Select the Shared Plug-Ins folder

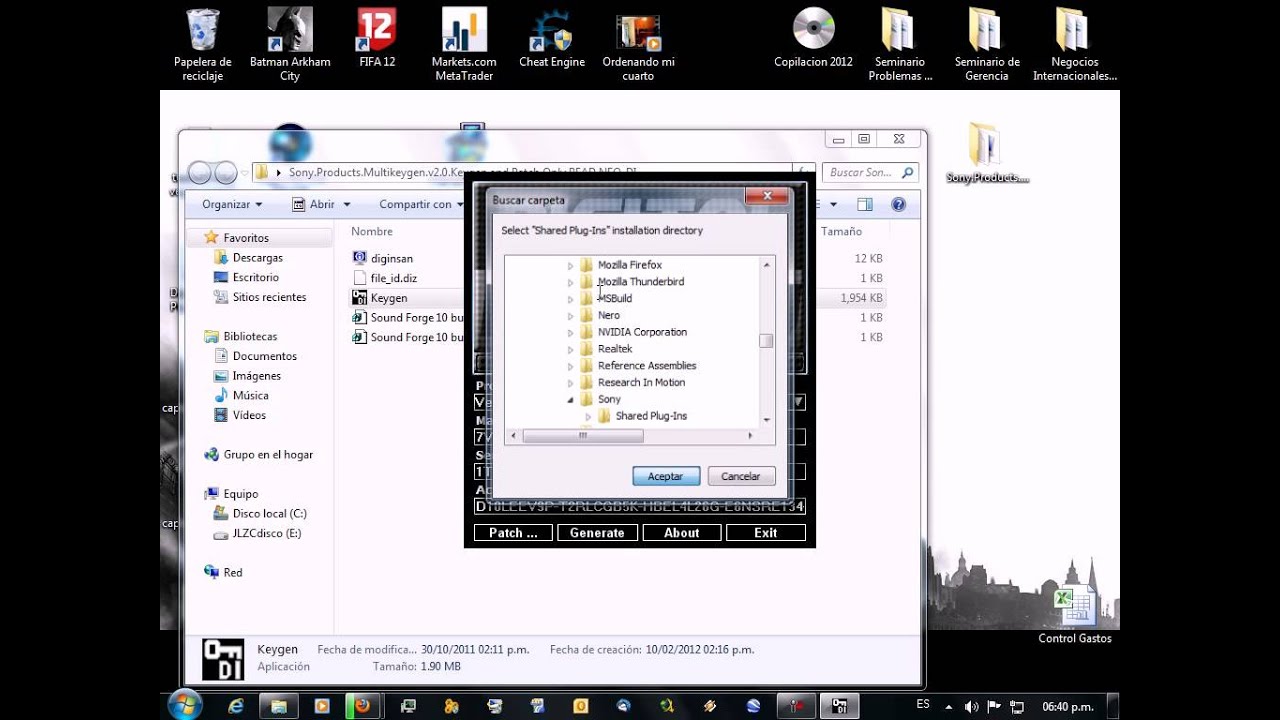651,416
